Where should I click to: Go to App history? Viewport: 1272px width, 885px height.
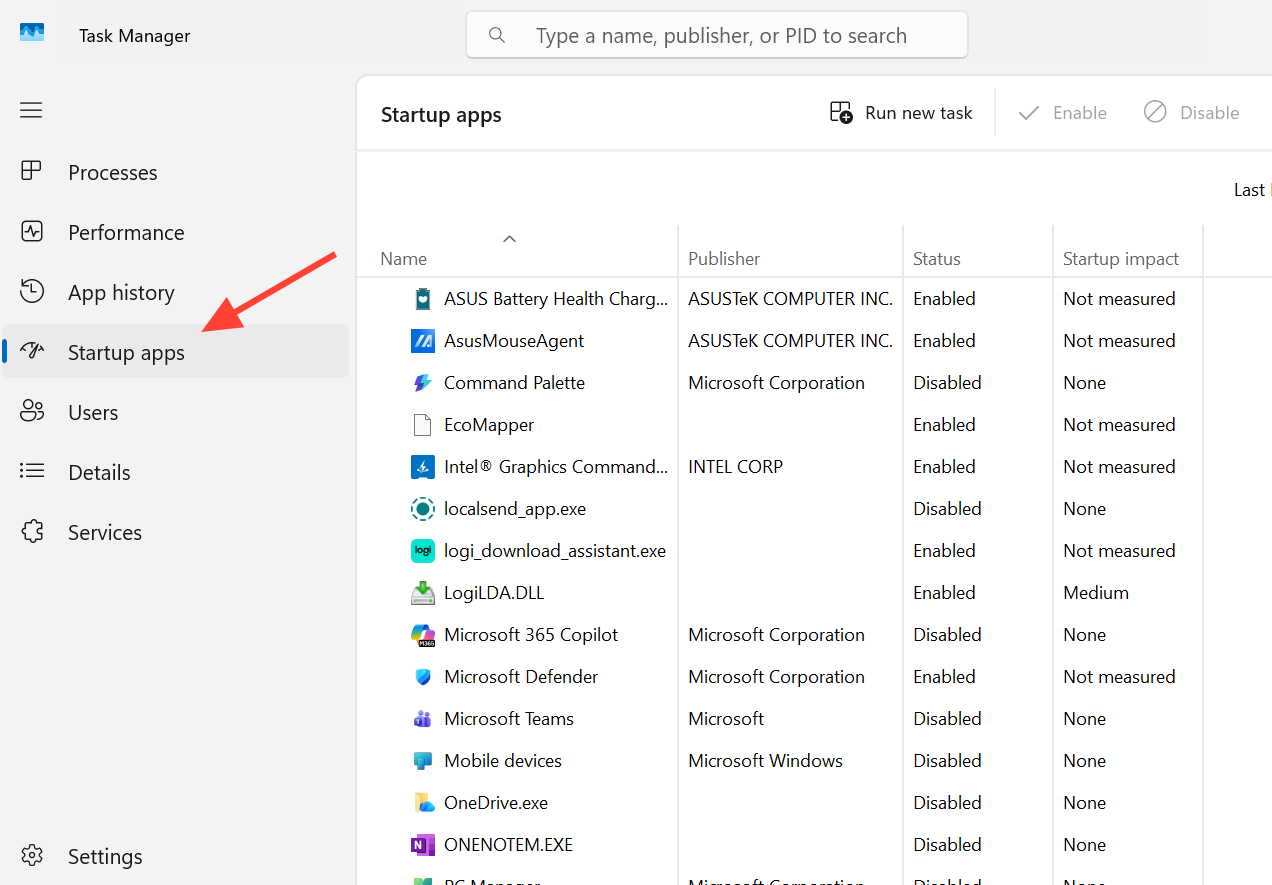tap(175, 292)
